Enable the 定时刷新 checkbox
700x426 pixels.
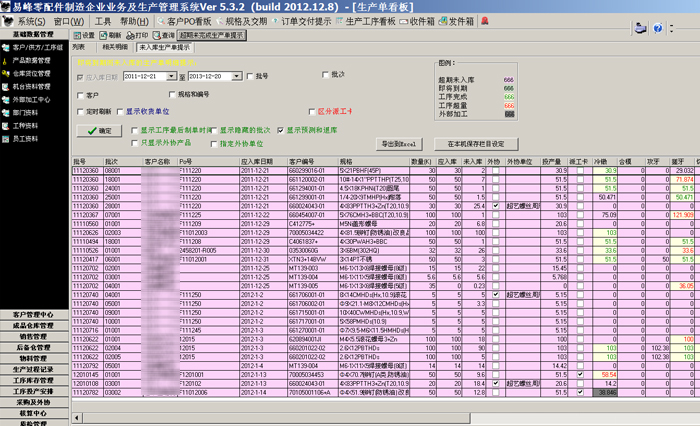pyautogui.click(x=81, y=112)
